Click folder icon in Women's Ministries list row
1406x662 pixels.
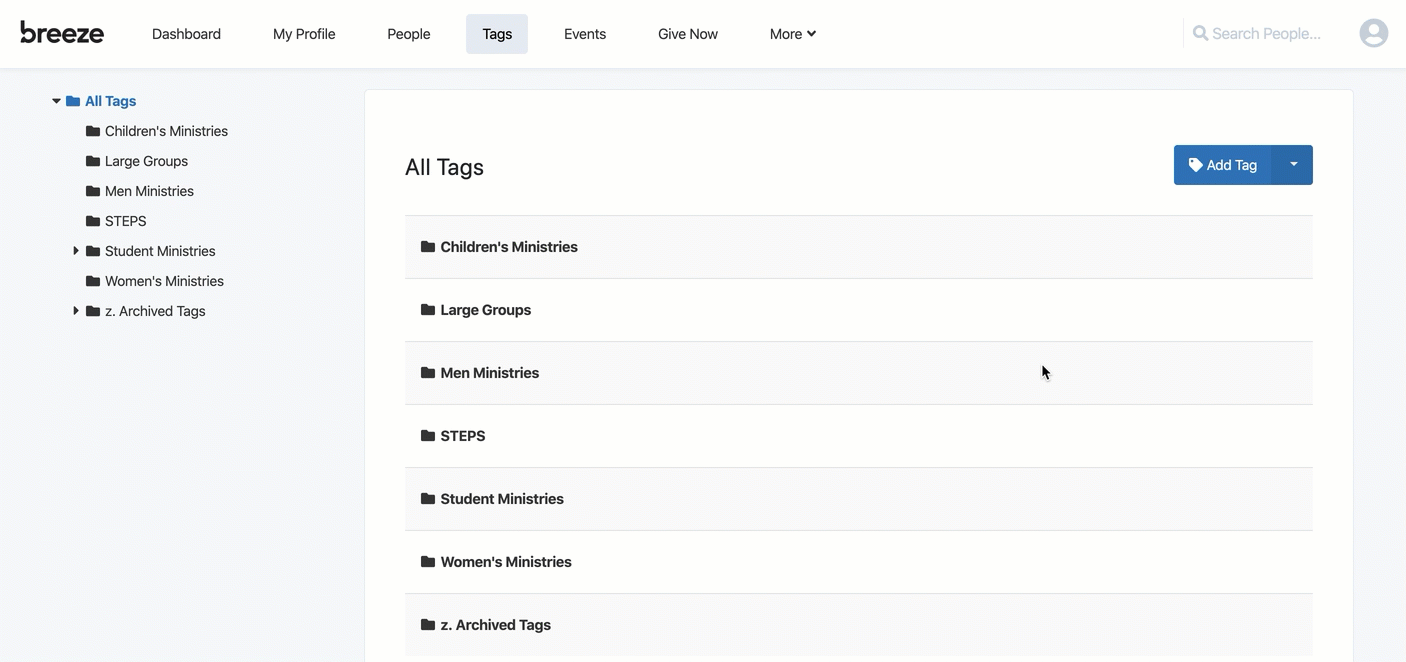click(x=428, y=562)
